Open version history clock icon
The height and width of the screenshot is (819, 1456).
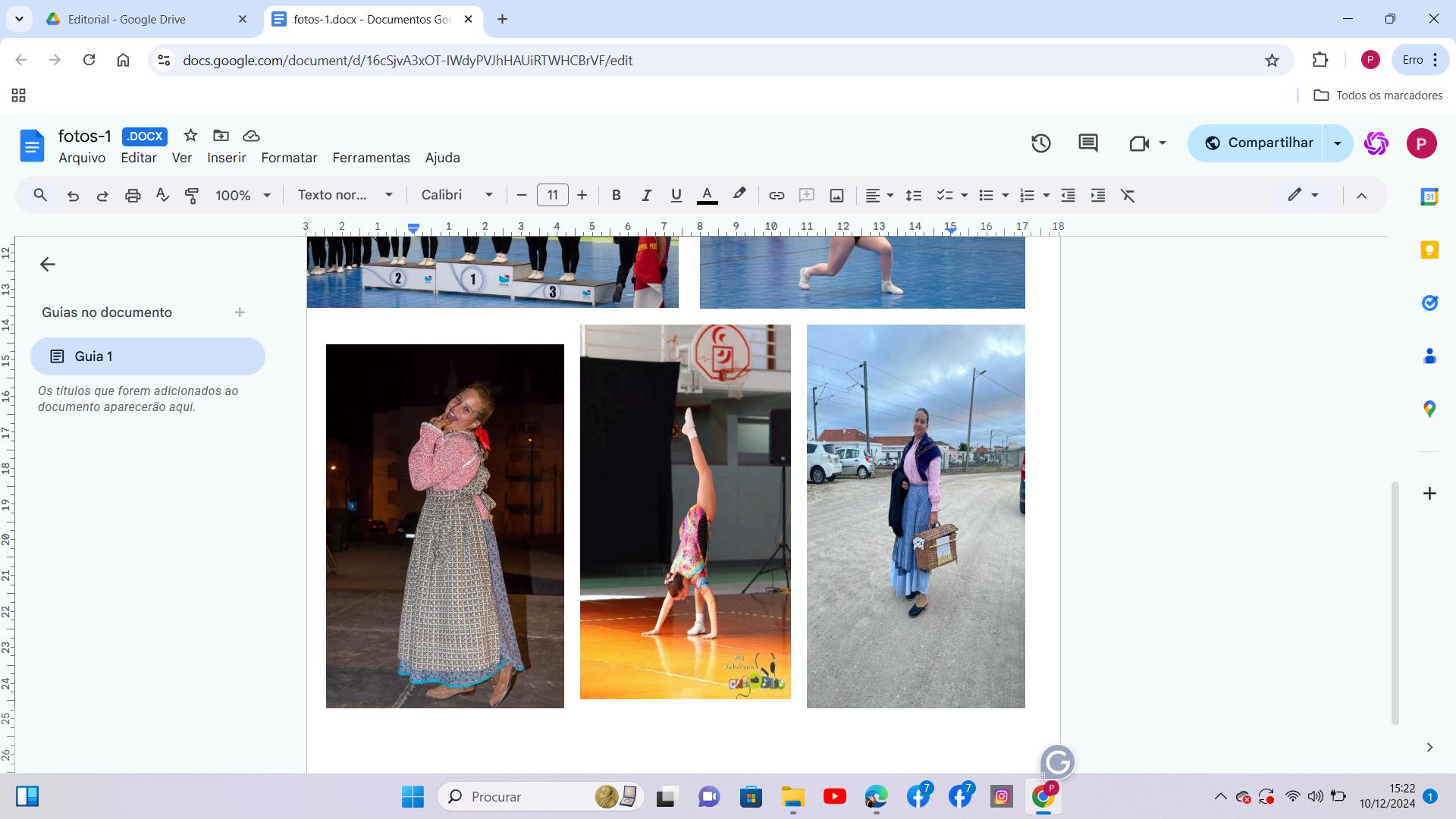pyautogui.click(x=1040, y=143)
